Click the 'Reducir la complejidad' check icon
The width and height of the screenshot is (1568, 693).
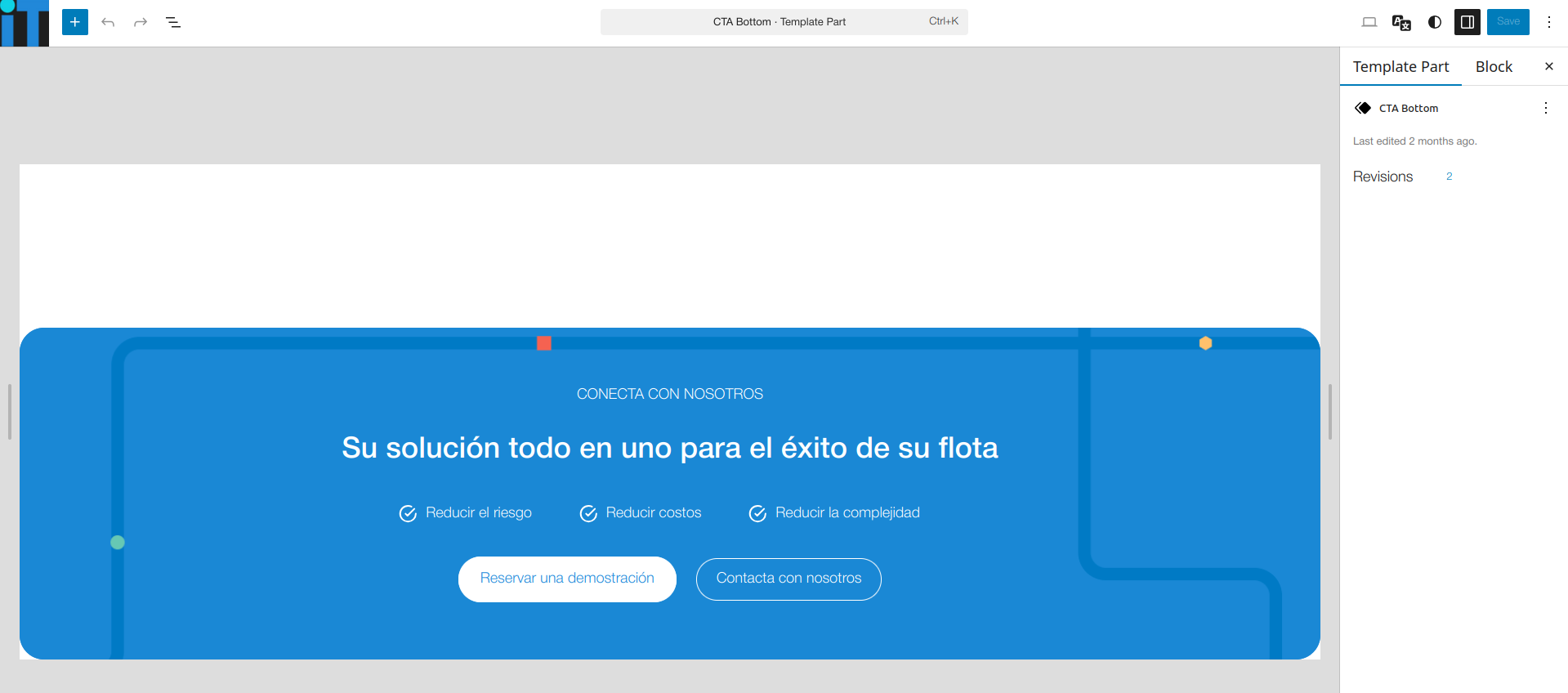[757, 513]
